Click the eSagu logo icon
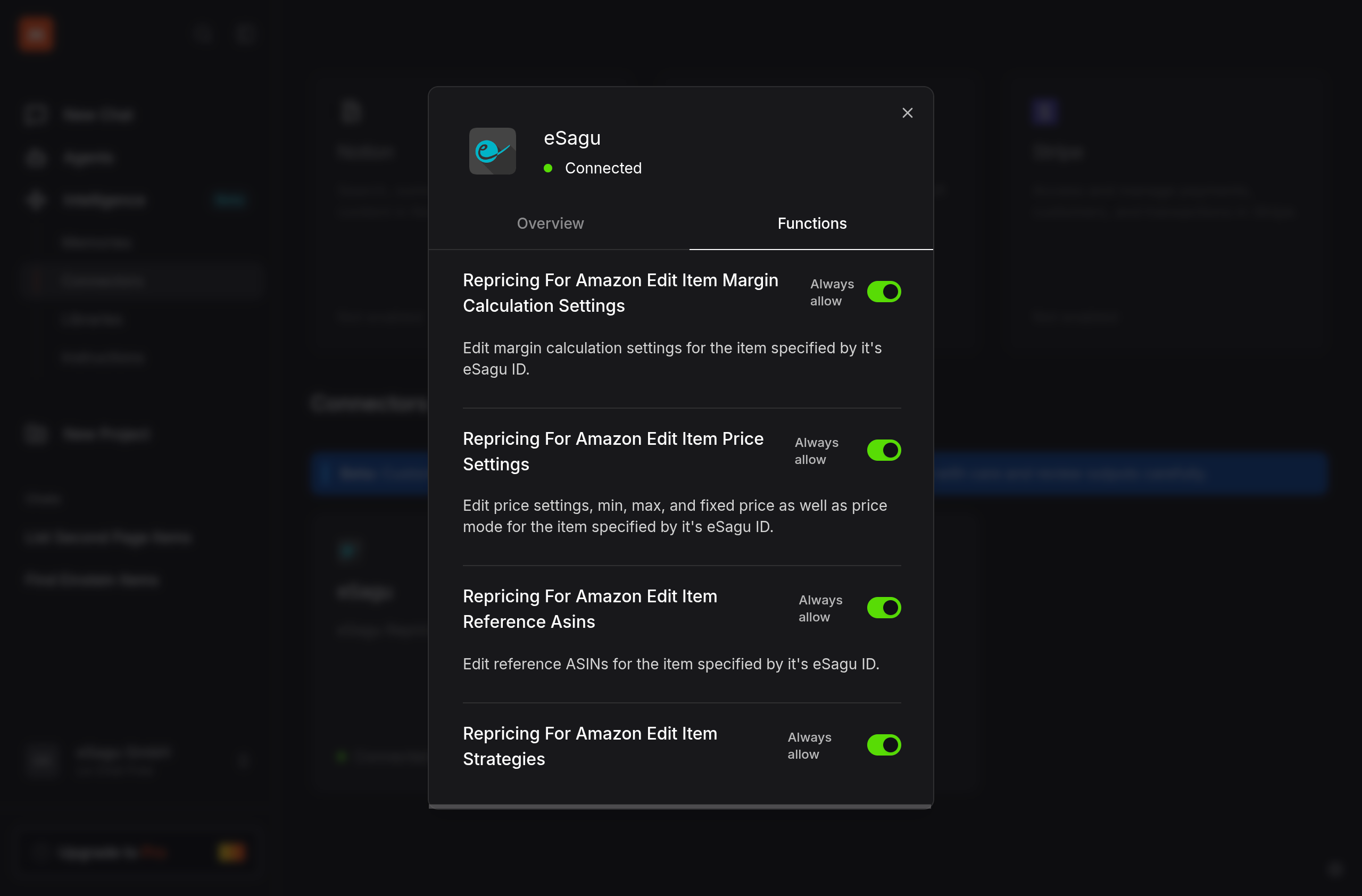The height and width of the screenshot is (896, 1362). [492, 151]
